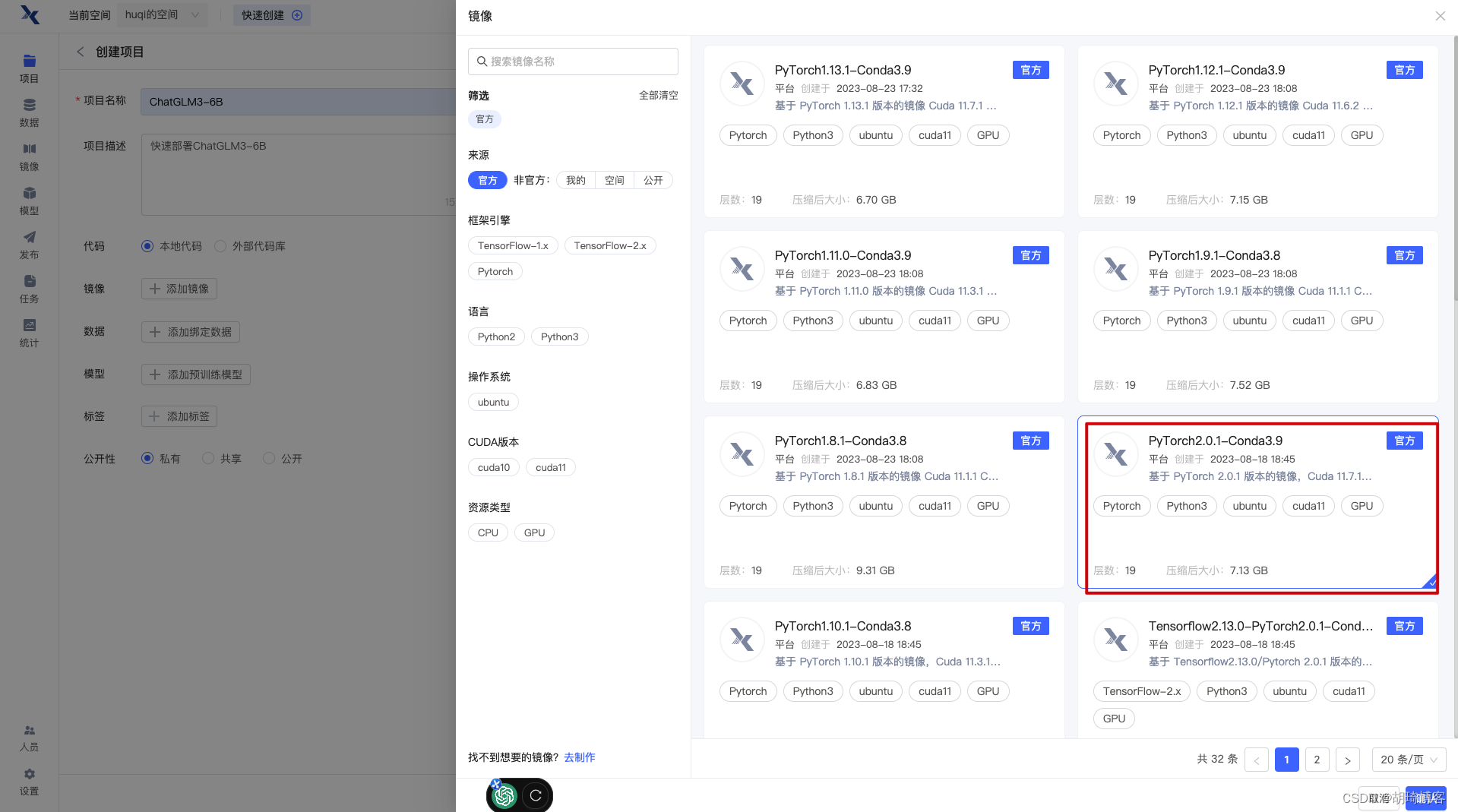Screen dimensions: 1458x812
Task: Open the 模型 sidebar icon
Action: [x=29, y=193]
